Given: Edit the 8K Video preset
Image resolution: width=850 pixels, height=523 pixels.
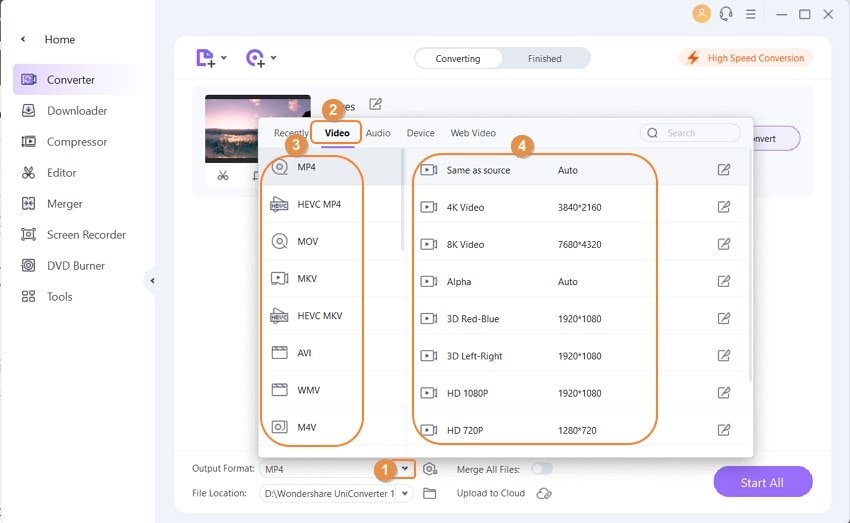Looking at the screenshot, I should tap(724, 244).
